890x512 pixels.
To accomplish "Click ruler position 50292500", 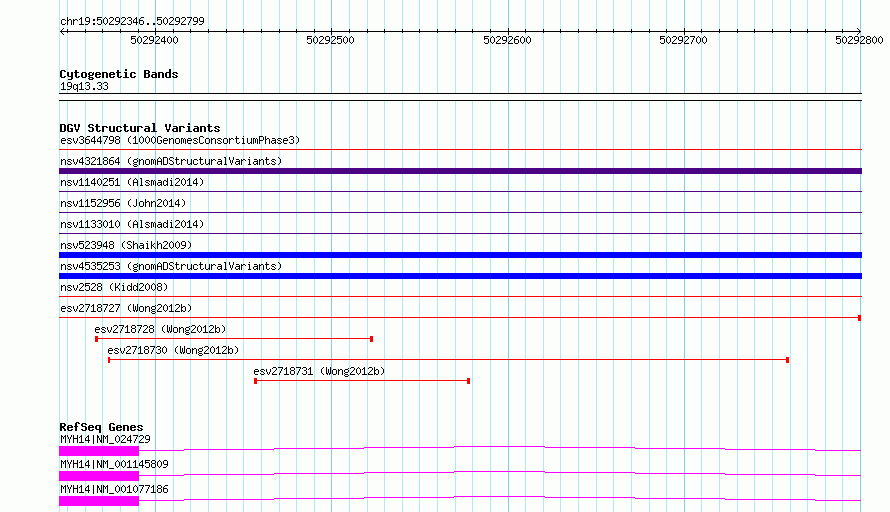I will coord(330,40).
